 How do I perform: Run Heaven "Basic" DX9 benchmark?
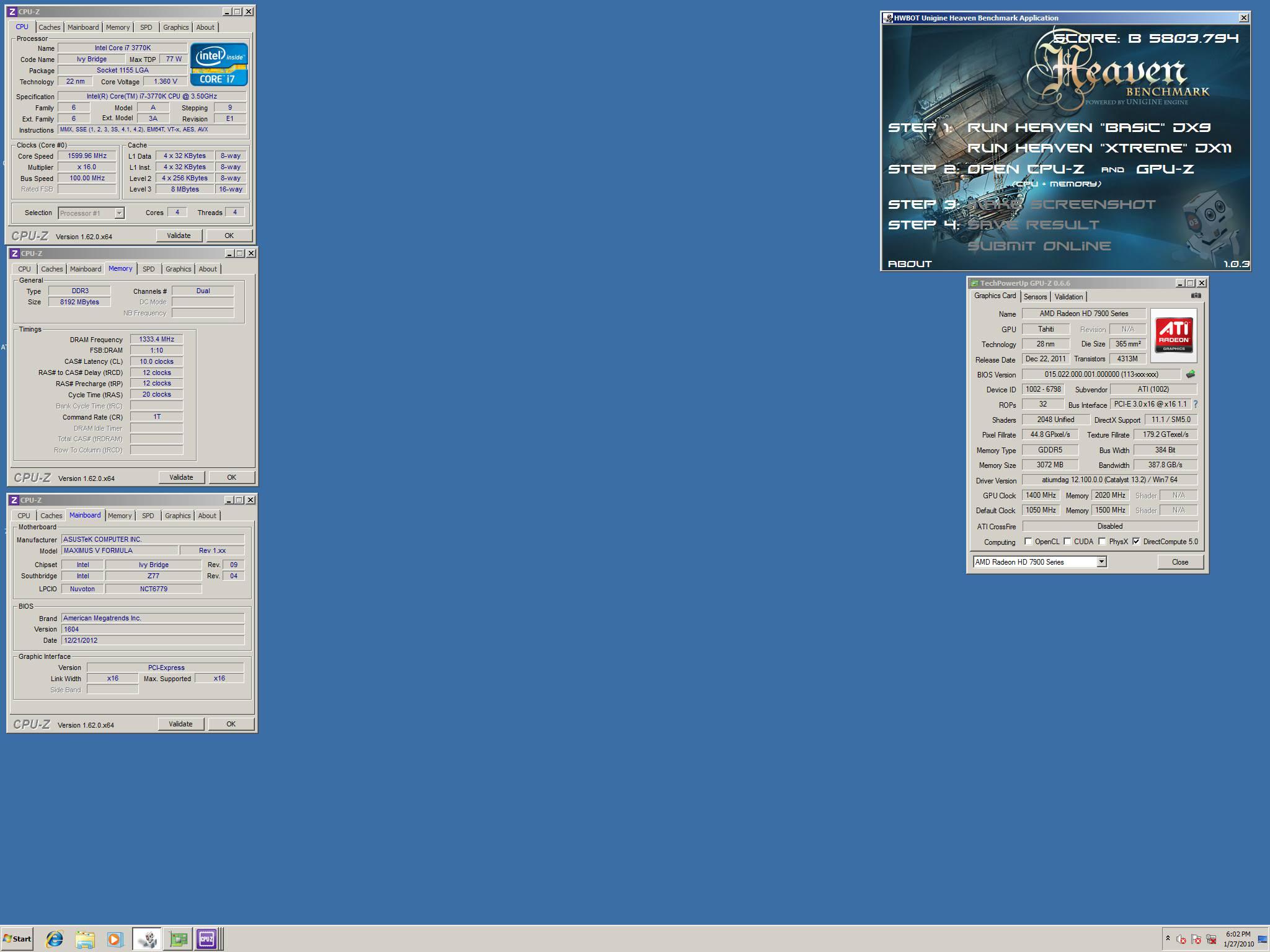[1088, 128]
